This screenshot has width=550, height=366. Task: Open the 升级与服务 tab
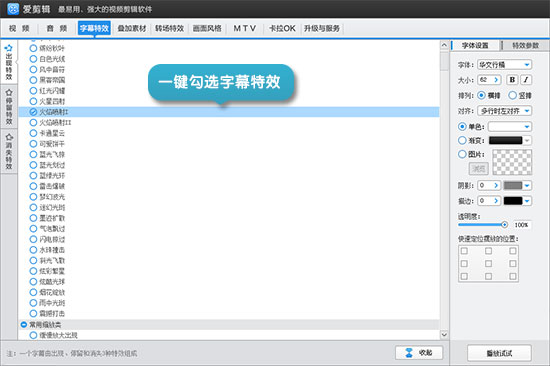click(x=322, y=28)
